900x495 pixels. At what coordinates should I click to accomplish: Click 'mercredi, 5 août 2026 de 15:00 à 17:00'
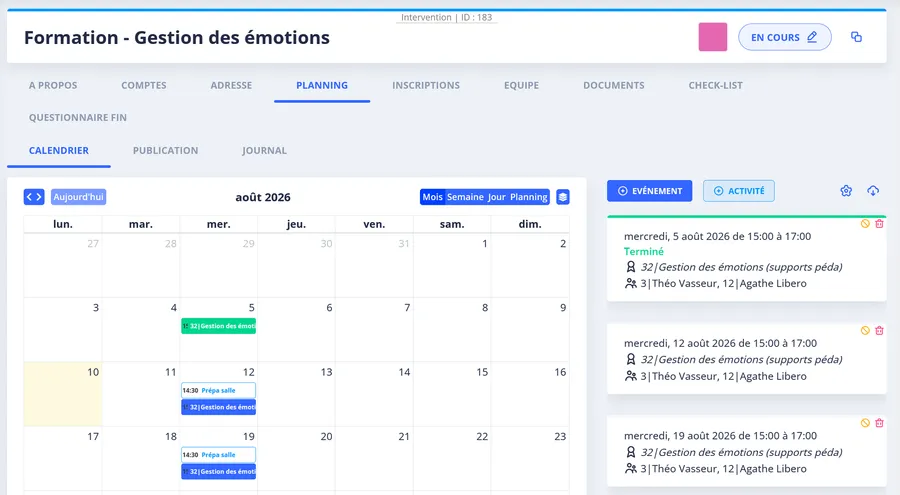pos(717,236)
